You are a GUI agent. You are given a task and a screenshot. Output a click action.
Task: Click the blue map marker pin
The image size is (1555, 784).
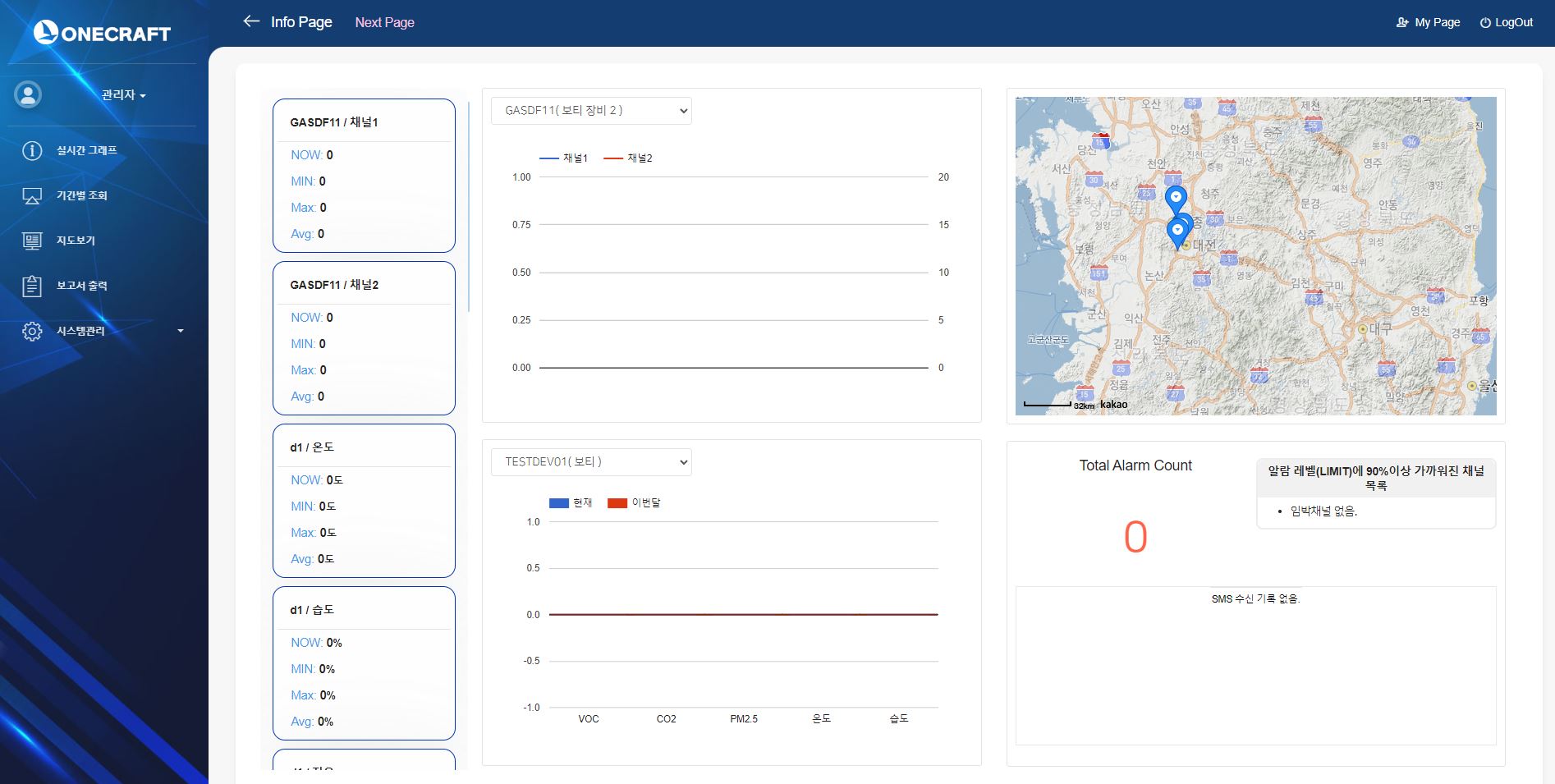1176,198
